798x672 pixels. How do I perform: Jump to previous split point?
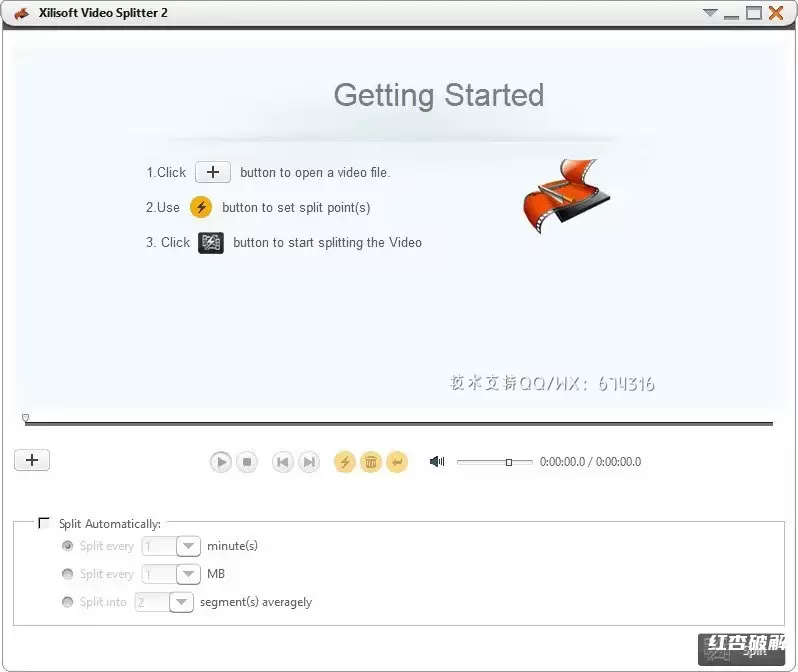282,462
